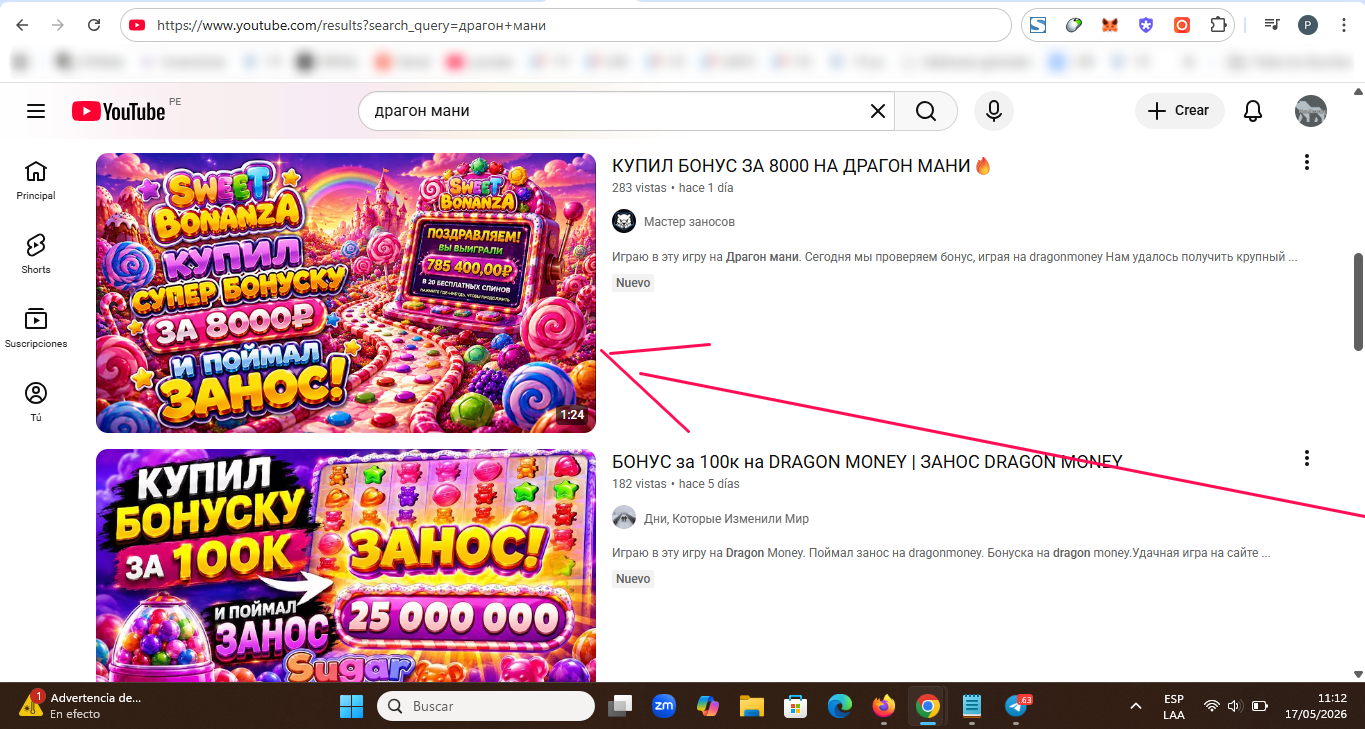Open Suscripciones in the sidebar
This screenshot has width=1365, height=729.
click(36, 328)
